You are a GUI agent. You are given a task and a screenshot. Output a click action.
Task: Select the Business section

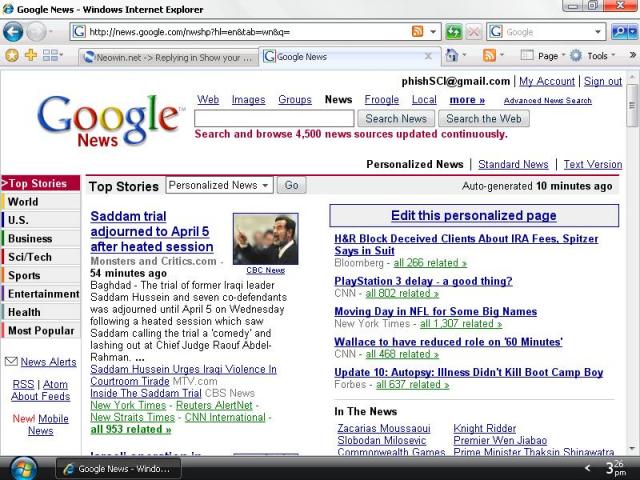(40, 238)
